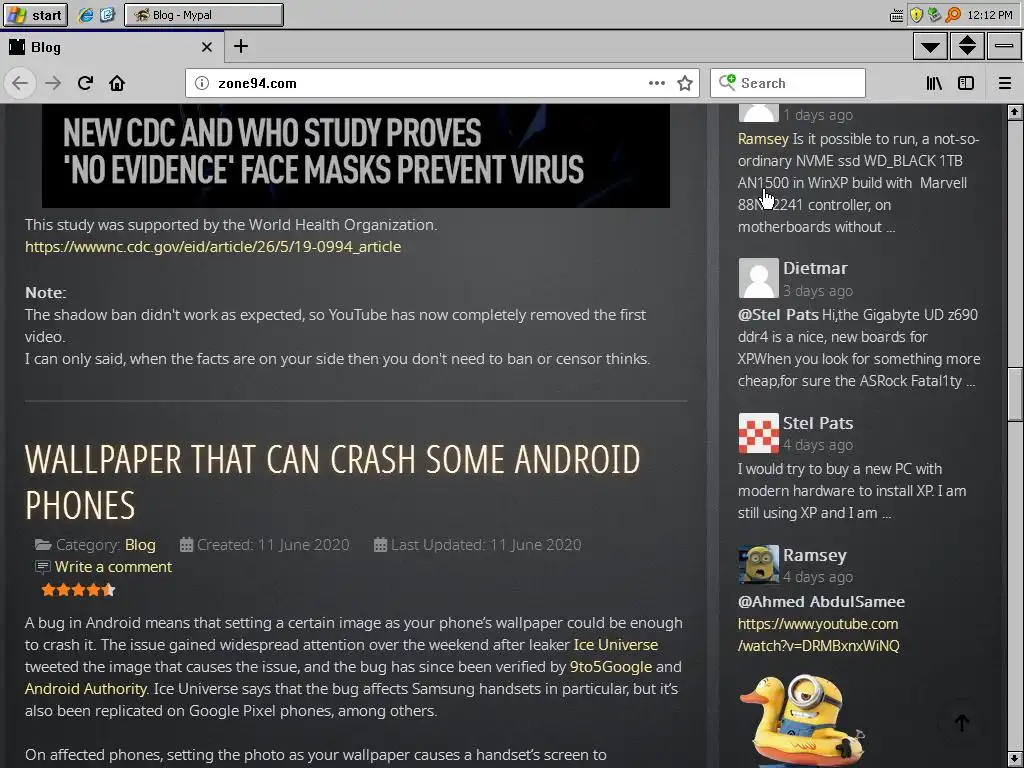Open second quick launch browser icon
Screen dimensions: 1024x768
tap(108, 14)
